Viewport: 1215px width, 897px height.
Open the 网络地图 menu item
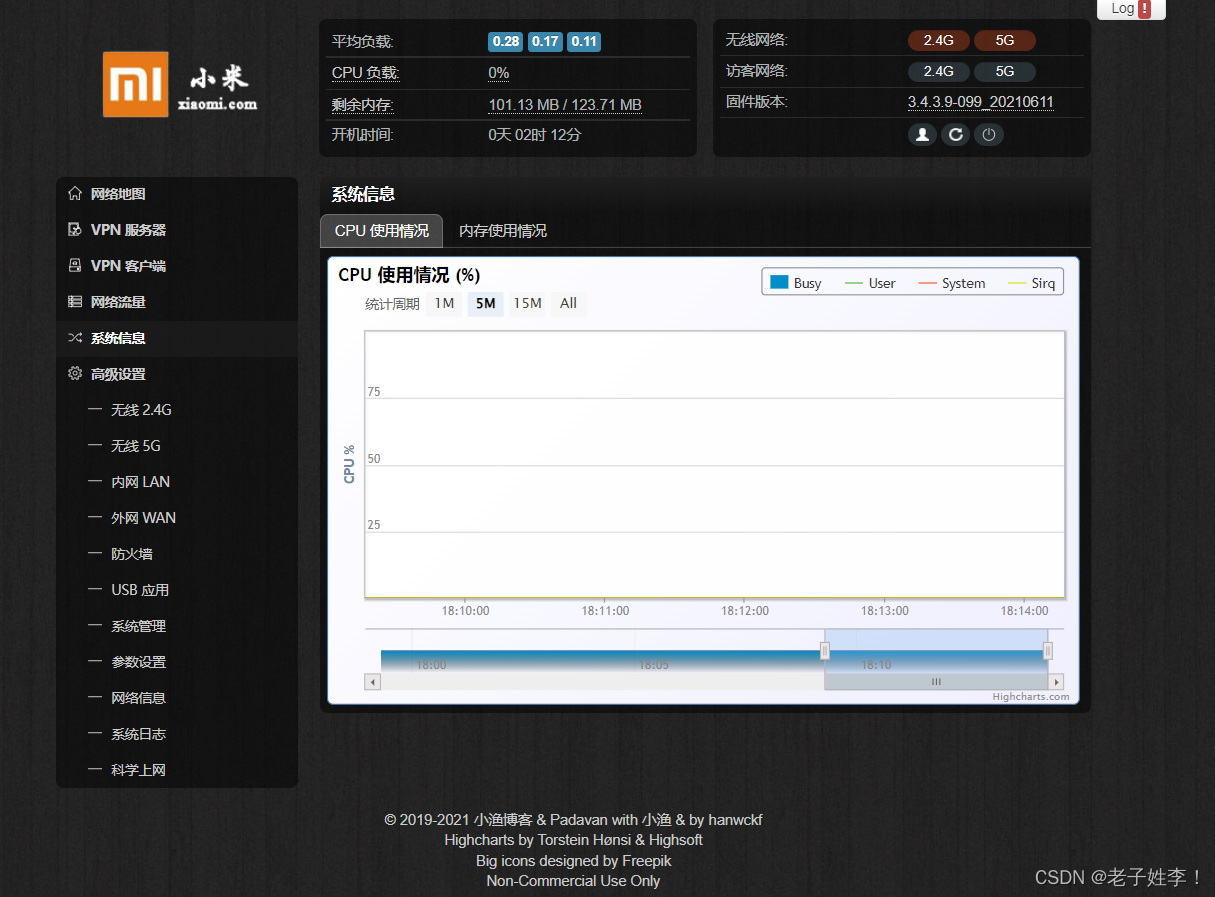point(177,194)
